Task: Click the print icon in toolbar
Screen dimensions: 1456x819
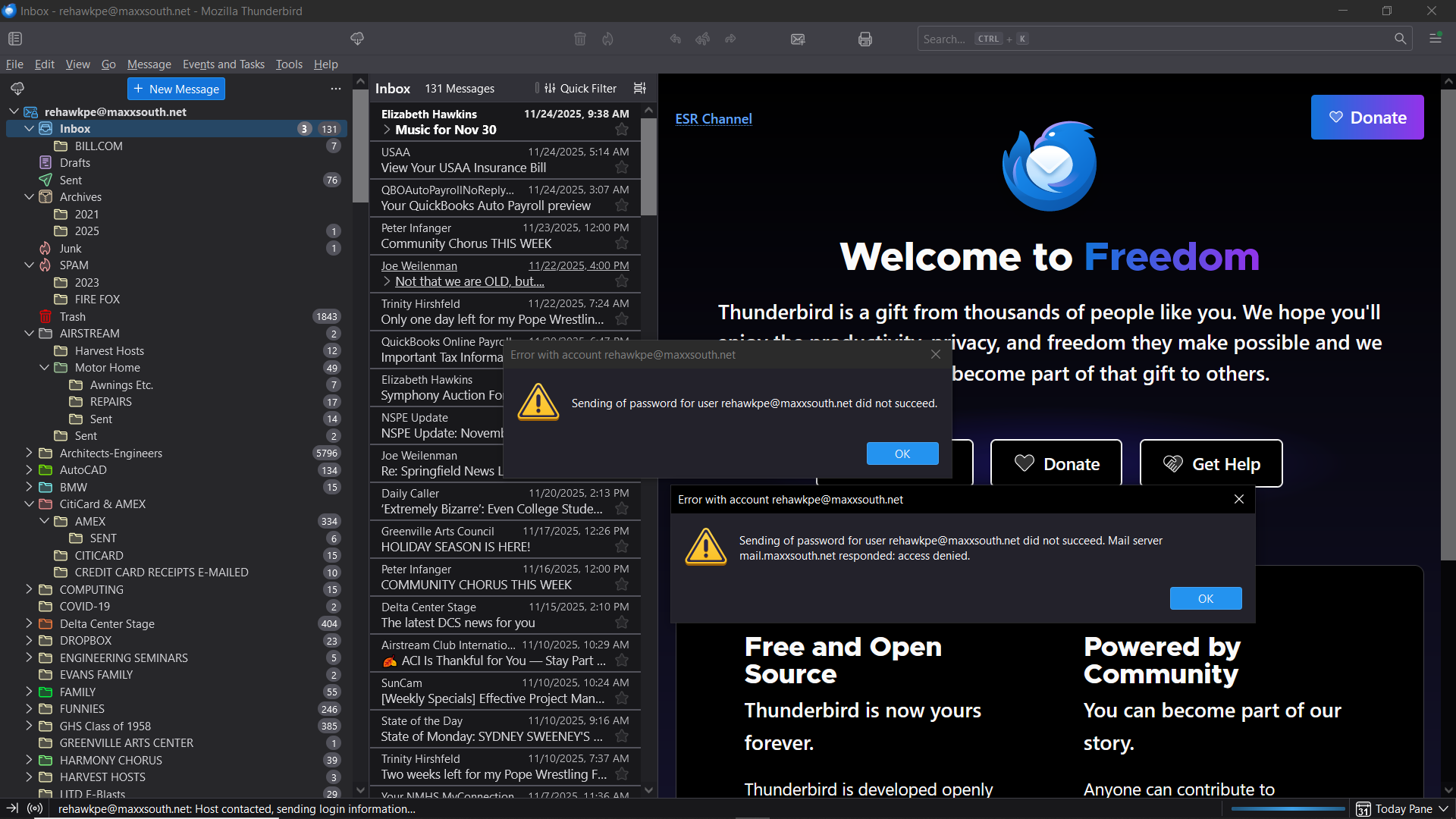Action: click(x=864, y=39)
